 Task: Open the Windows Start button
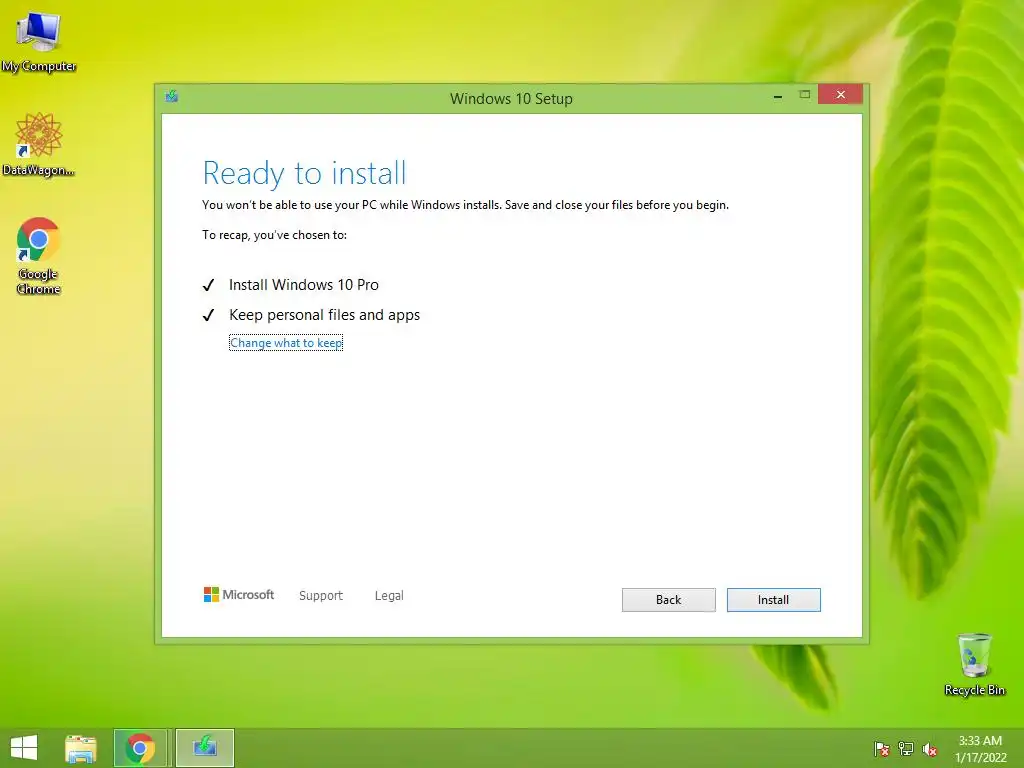[24, 748]
